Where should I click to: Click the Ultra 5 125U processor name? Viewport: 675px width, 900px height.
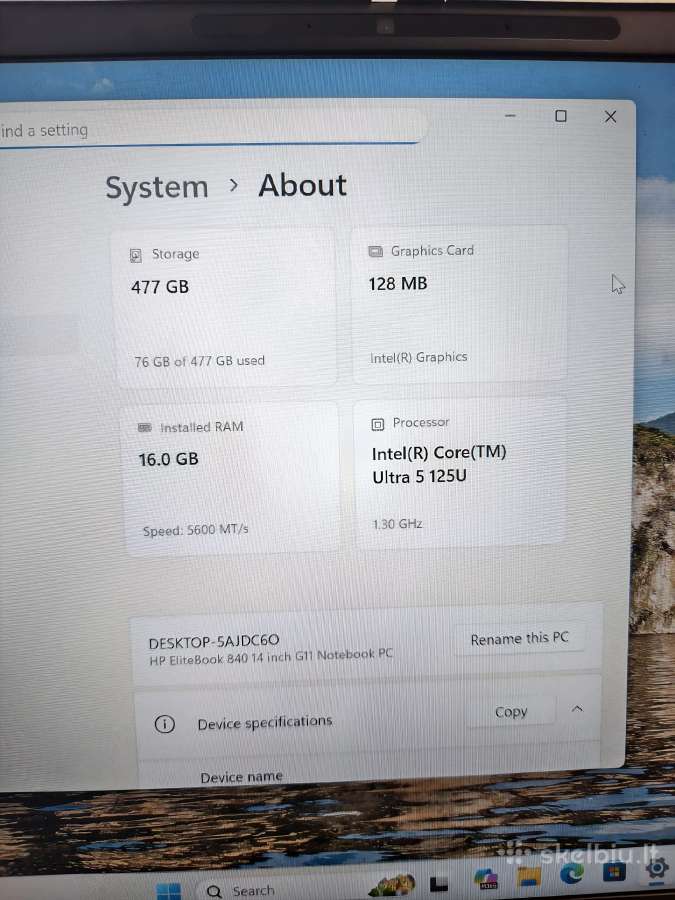click(420, 477)
